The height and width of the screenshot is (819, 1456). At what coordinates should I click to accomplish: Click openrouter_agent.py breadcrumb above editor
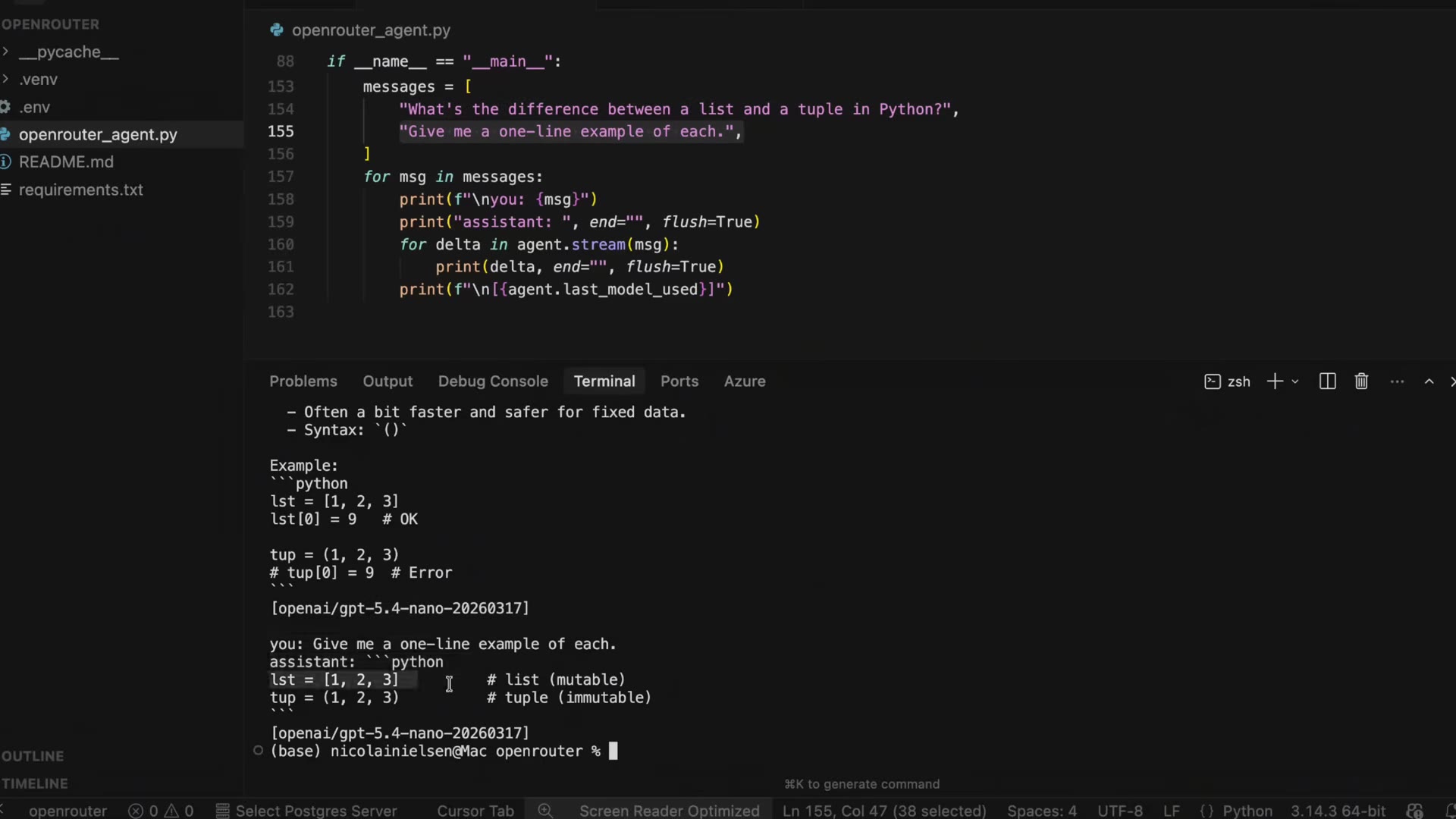point(371,30)
